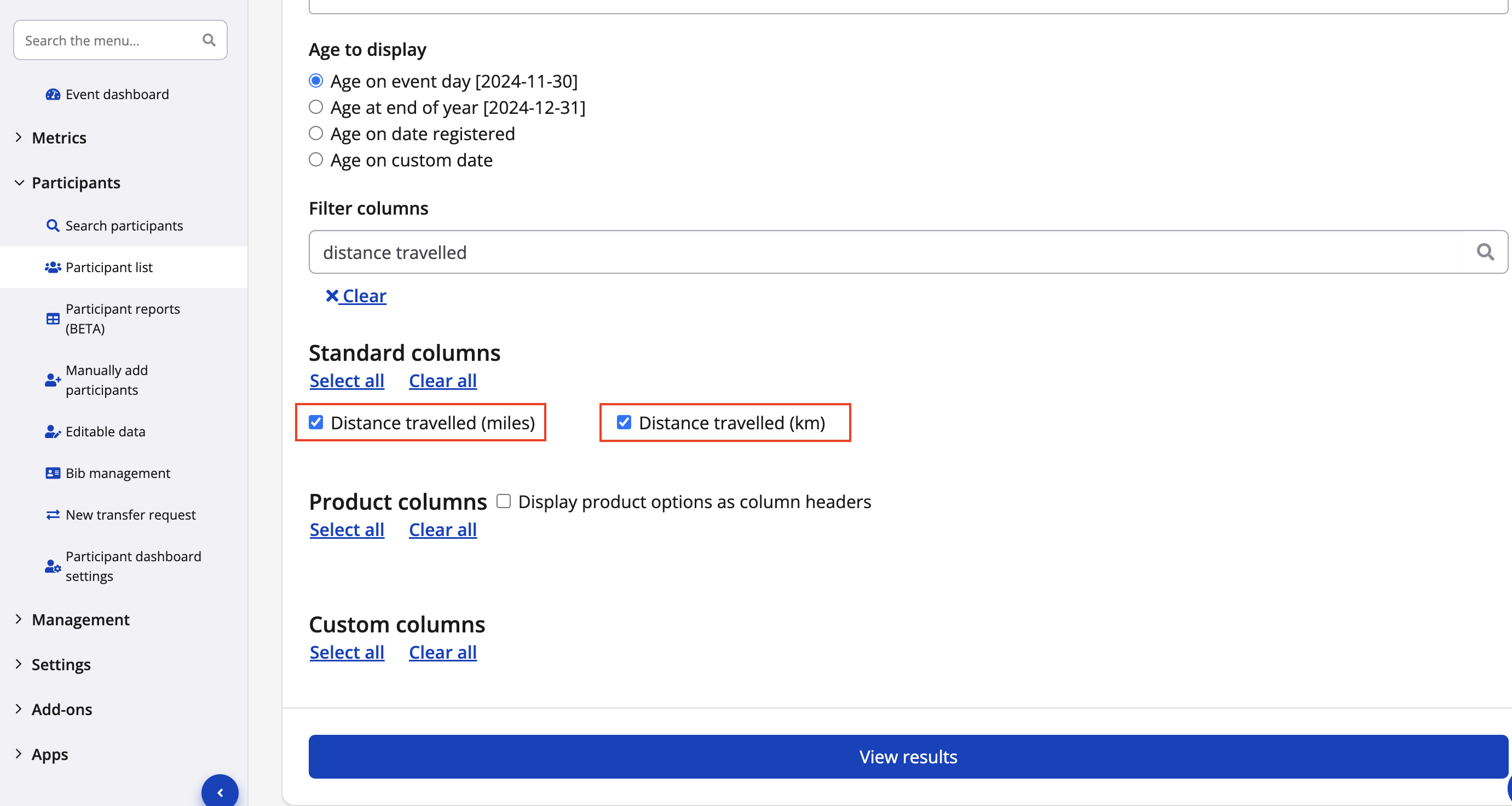Click the Participant reports table icon
Screen dimensions: 1512x806
53,319
